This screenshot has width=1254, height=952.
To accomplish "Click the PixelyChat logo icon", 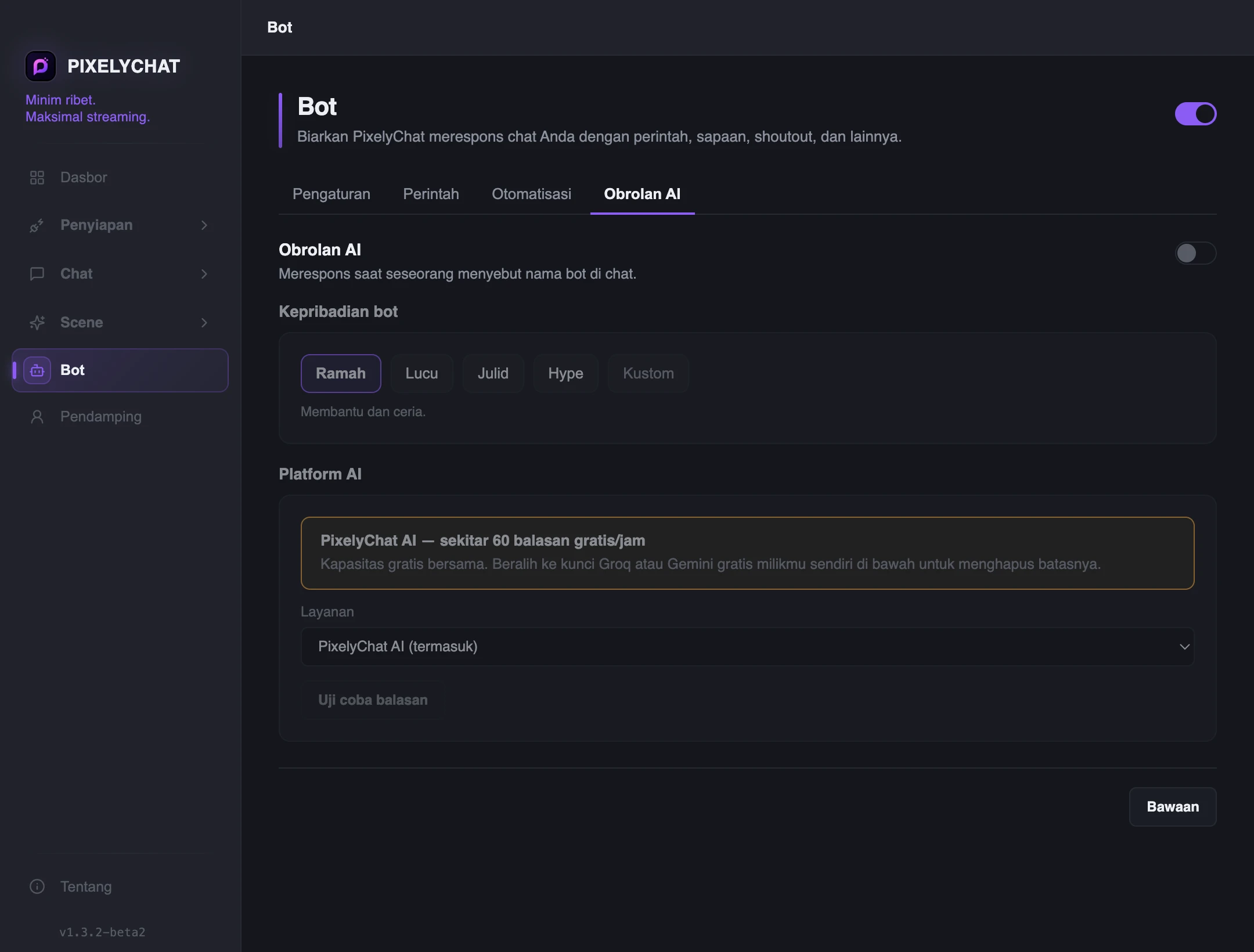I will click(40, 66).
